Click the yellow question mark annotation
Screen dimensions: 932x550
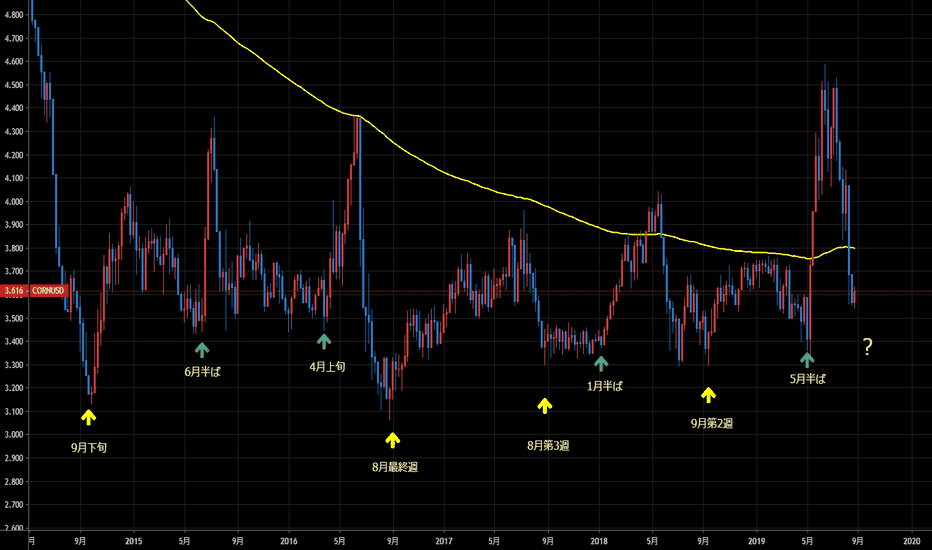[x=867, y=348]
